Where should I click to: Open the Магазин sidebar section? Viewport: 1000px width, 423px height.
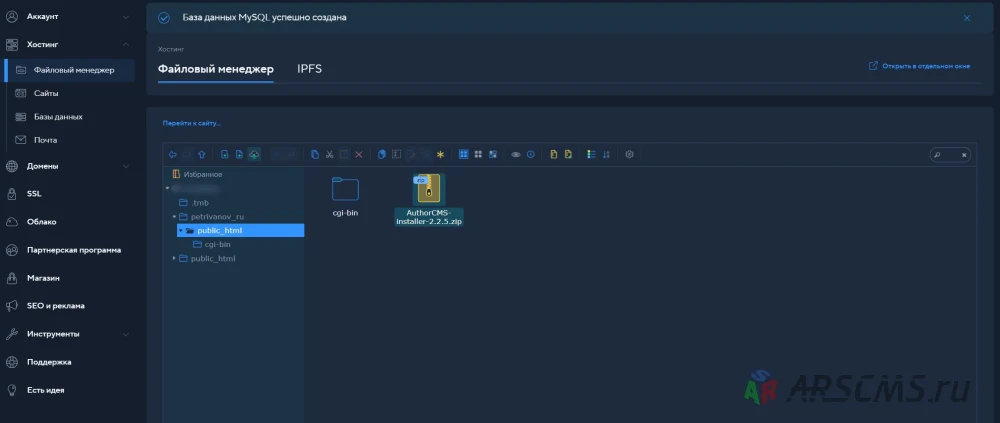[43, 278]
